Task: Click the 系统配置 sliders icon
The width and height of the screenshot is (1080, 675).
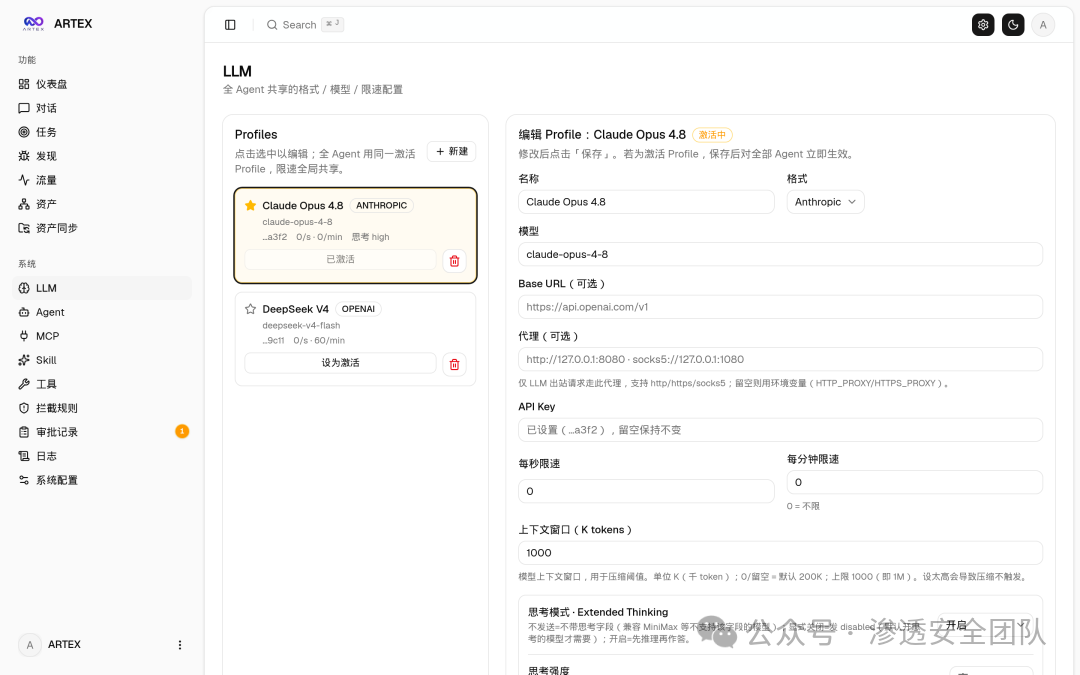Action: (24, 480)
